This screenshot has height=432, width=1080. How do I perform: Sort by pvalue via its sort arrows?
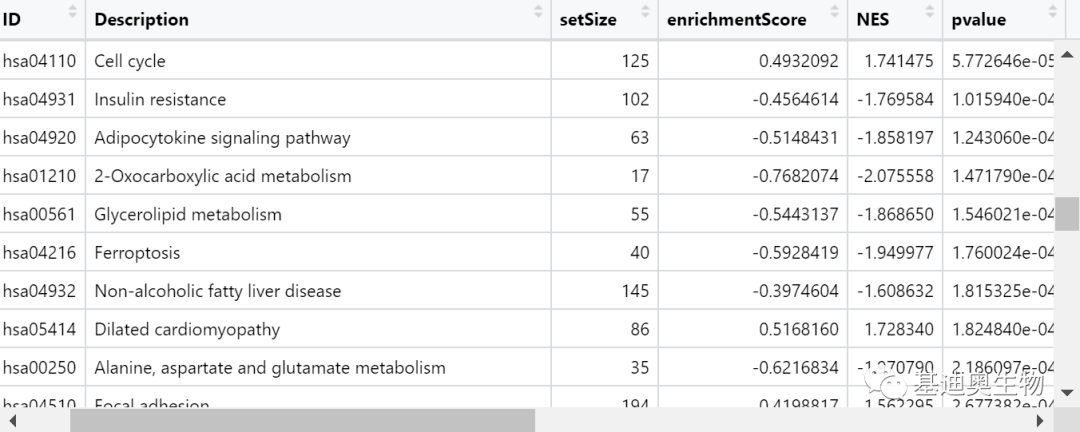tap(1052, 12)
